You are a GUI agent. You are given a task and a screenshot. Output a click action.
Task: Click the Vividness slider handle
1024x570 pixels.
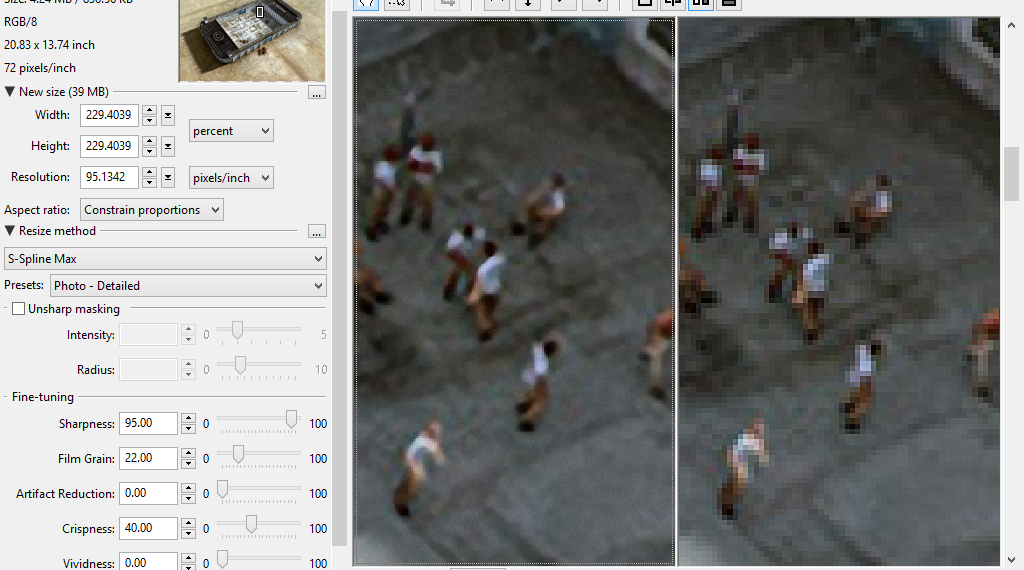pos(223,560)
